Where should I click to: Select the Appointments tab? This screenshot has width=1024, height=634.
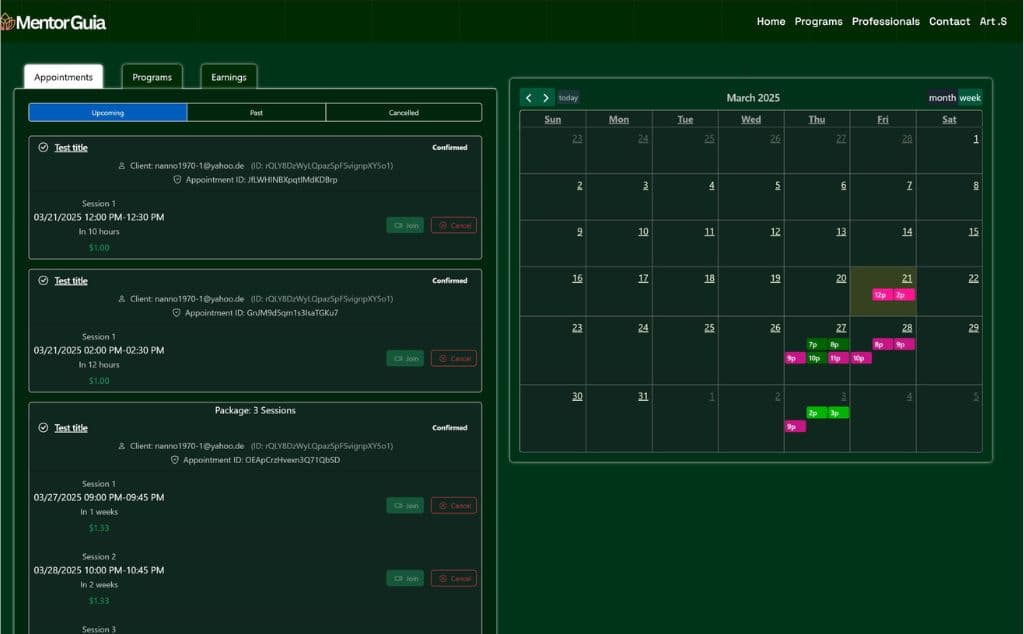(63, 76)
